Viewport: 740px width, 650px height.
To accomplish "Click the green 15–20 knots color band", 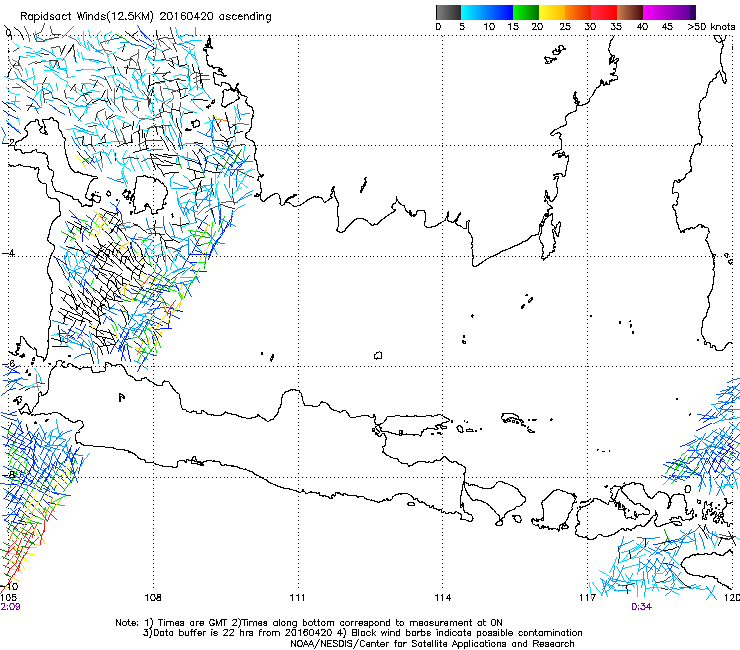I will coord(526,12).
